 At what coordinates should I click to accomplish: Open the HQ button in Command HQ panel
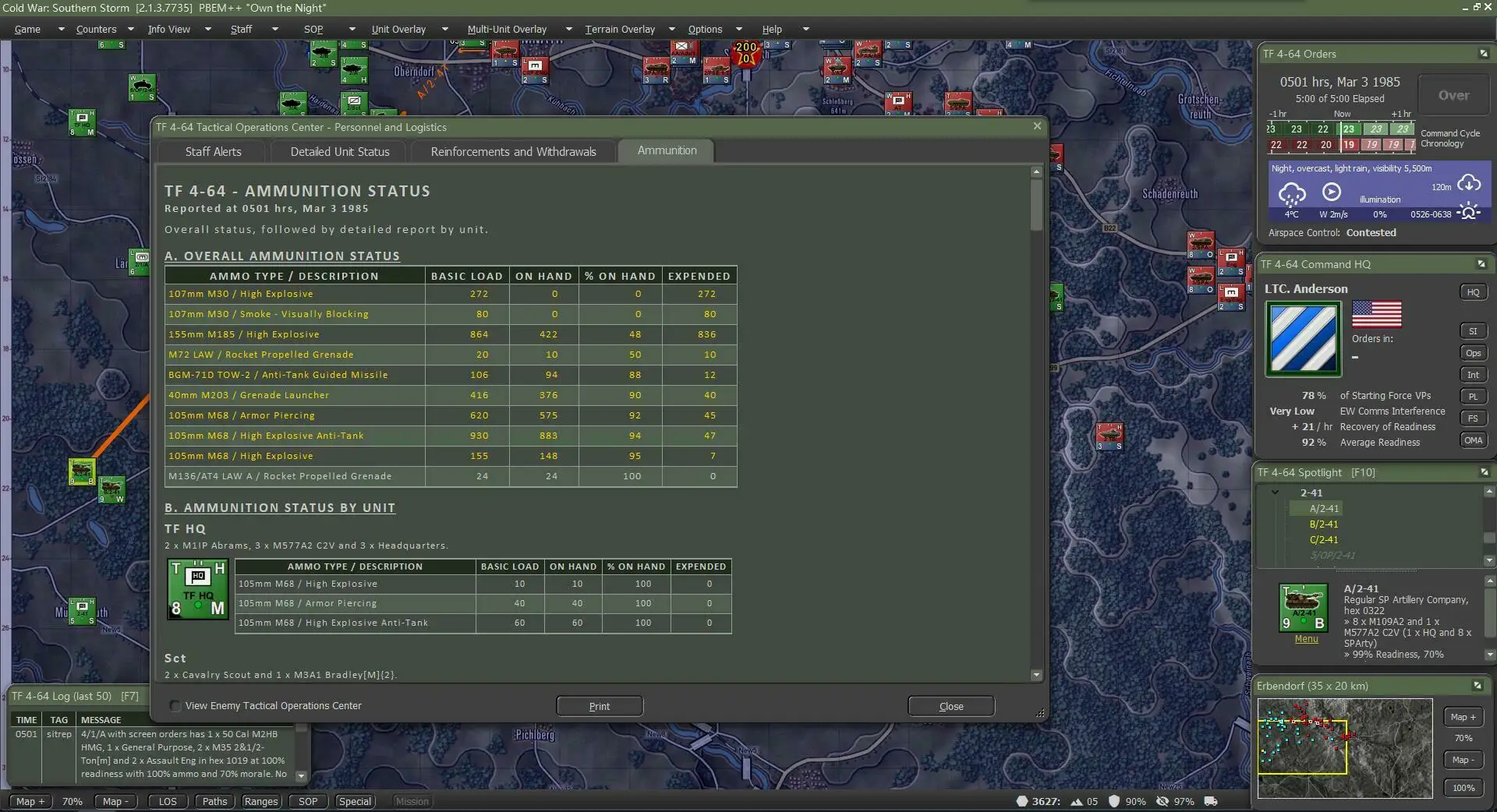point(1473,292)
